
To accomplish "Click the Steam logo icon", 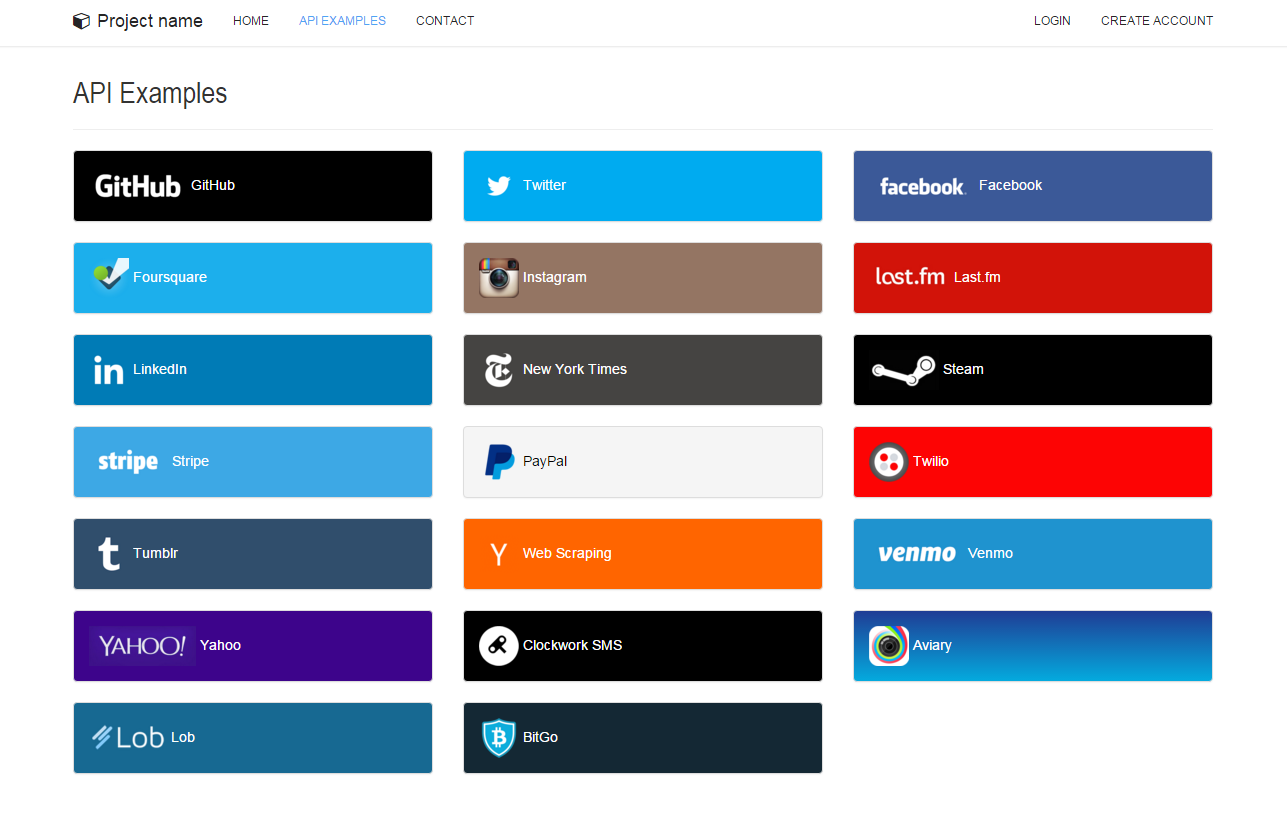I will tap(903, 370).
